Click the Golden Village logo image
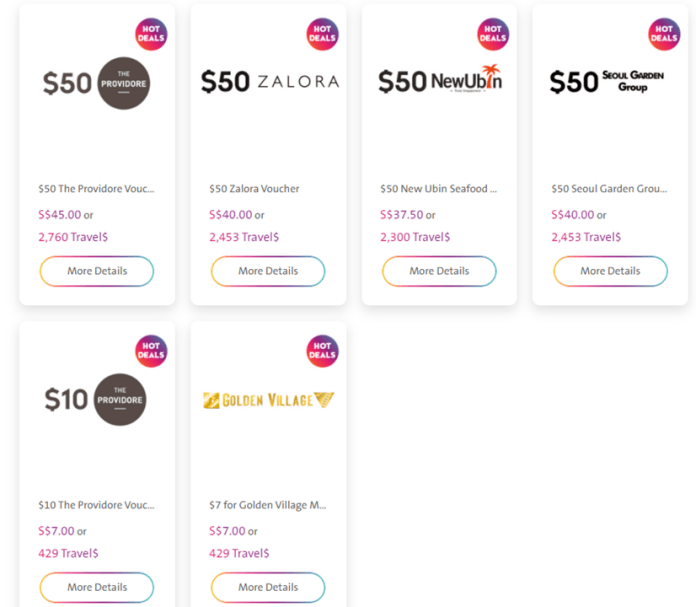Image resolution: width=696 pixels, height=607 pixels. click(269, 400)
